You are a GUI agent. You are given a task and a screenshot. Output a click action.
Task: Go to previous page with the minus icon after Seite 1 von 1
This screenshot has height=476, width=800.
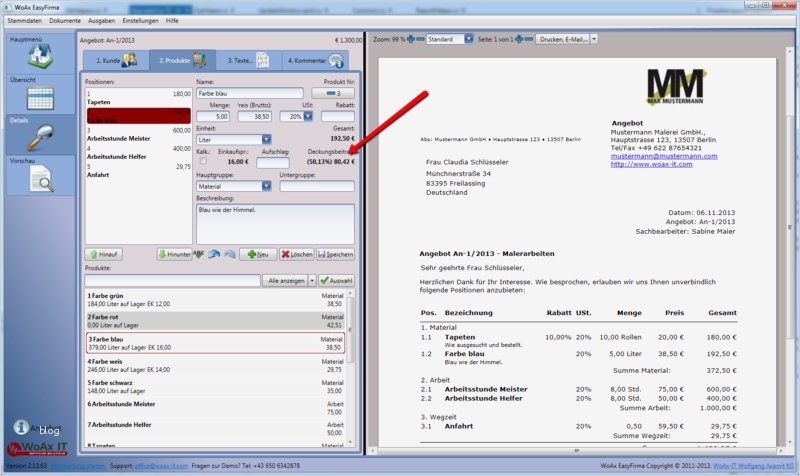[x=529, y=39]
